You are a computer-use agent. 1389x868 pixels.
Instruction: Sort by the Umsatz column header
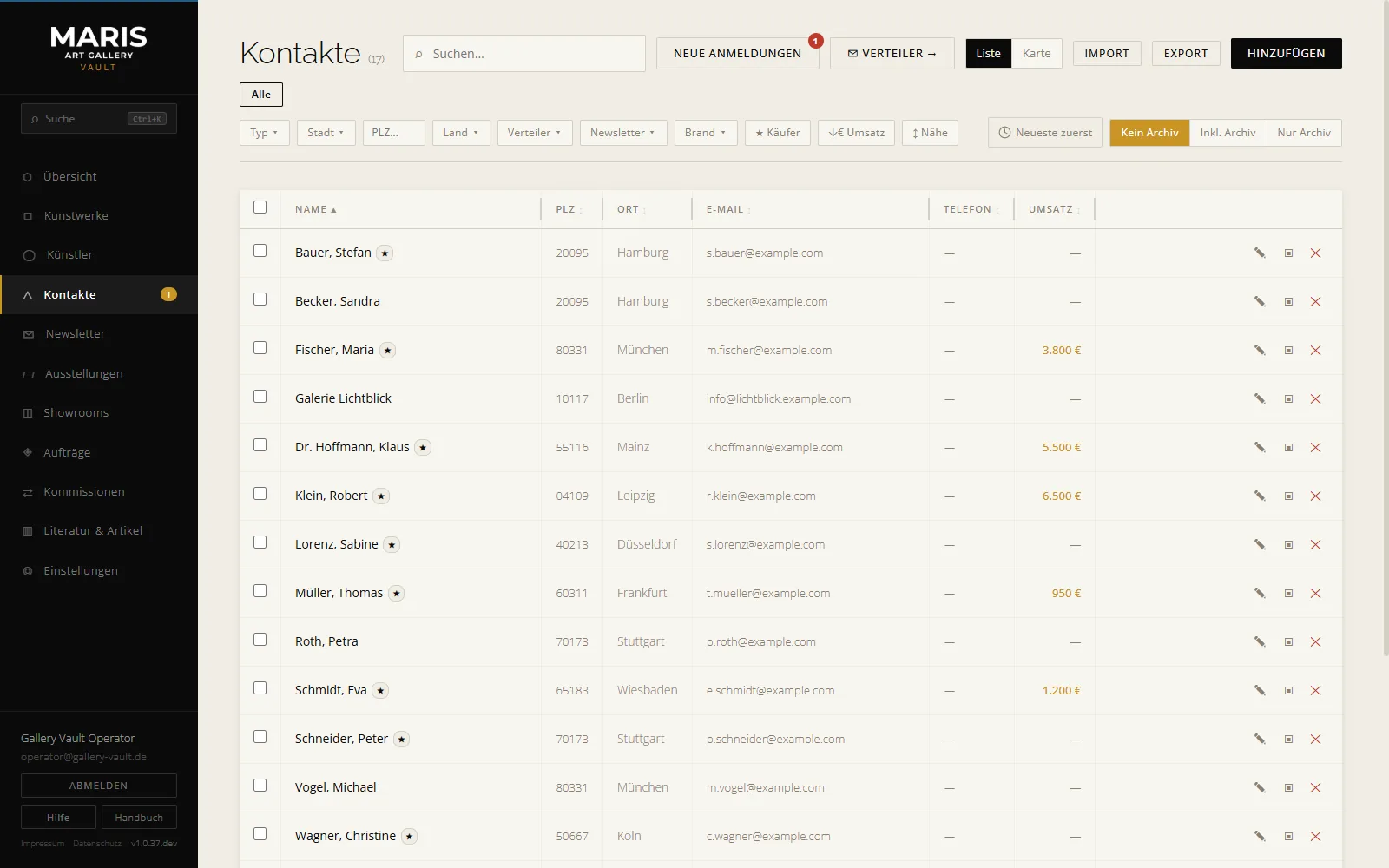pos(1054,209)
